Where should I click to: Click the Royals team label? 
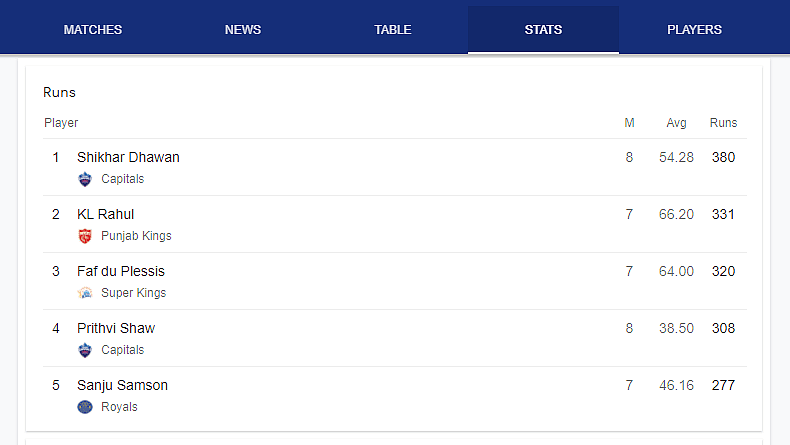tap(119, 407)
